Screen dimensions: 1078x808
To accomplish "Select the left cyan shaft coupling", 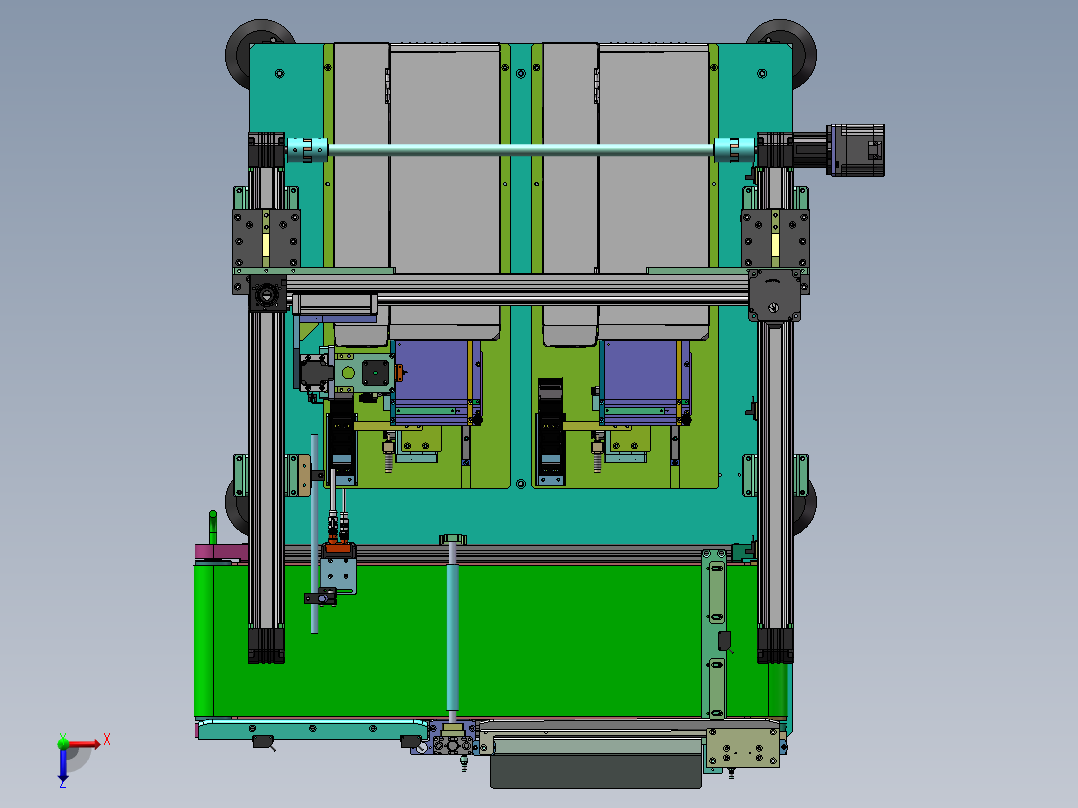I will tap(307, 150).
